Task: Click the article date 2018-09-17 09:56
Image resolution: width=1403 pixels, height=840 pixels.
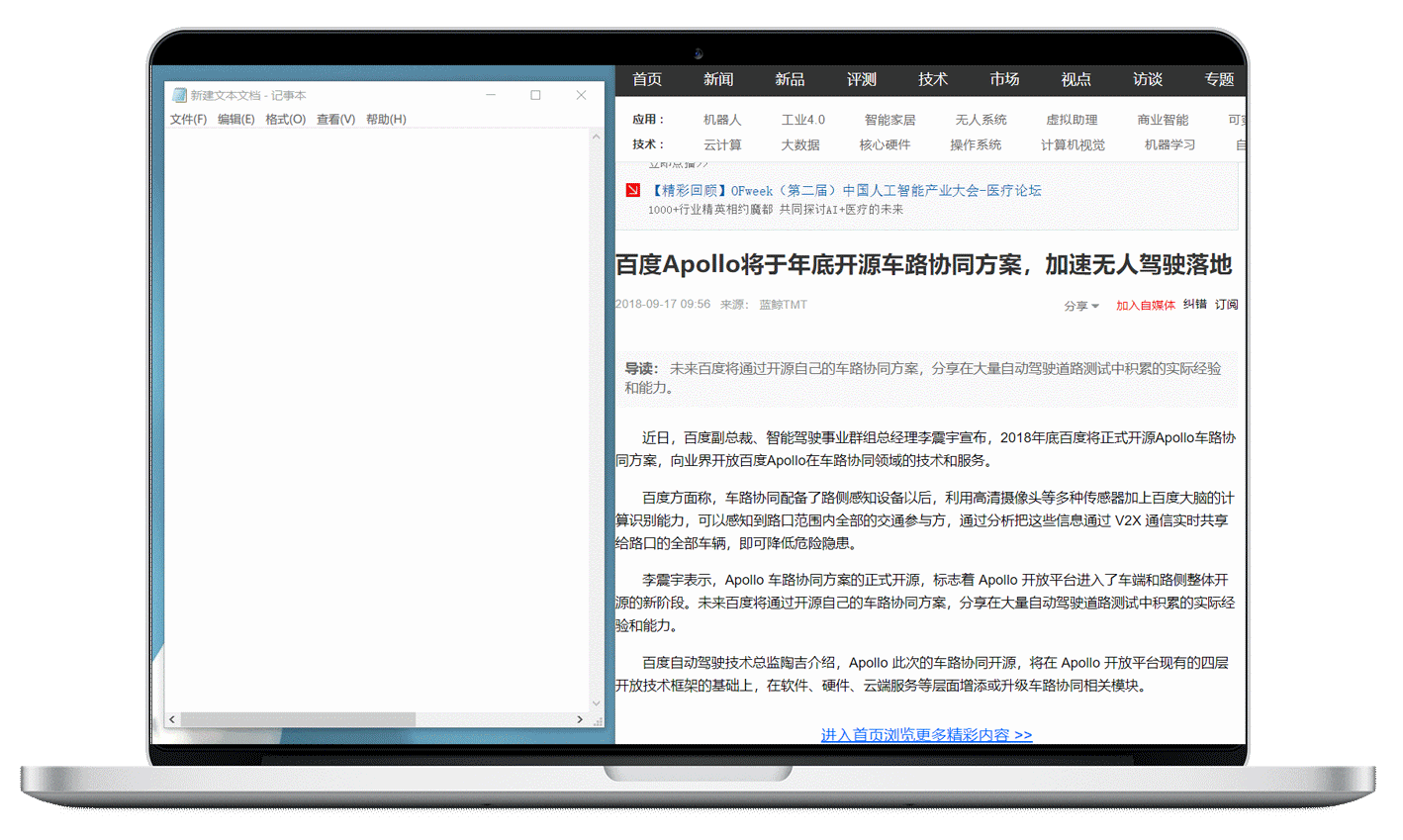Action: (x=663, y=305)
